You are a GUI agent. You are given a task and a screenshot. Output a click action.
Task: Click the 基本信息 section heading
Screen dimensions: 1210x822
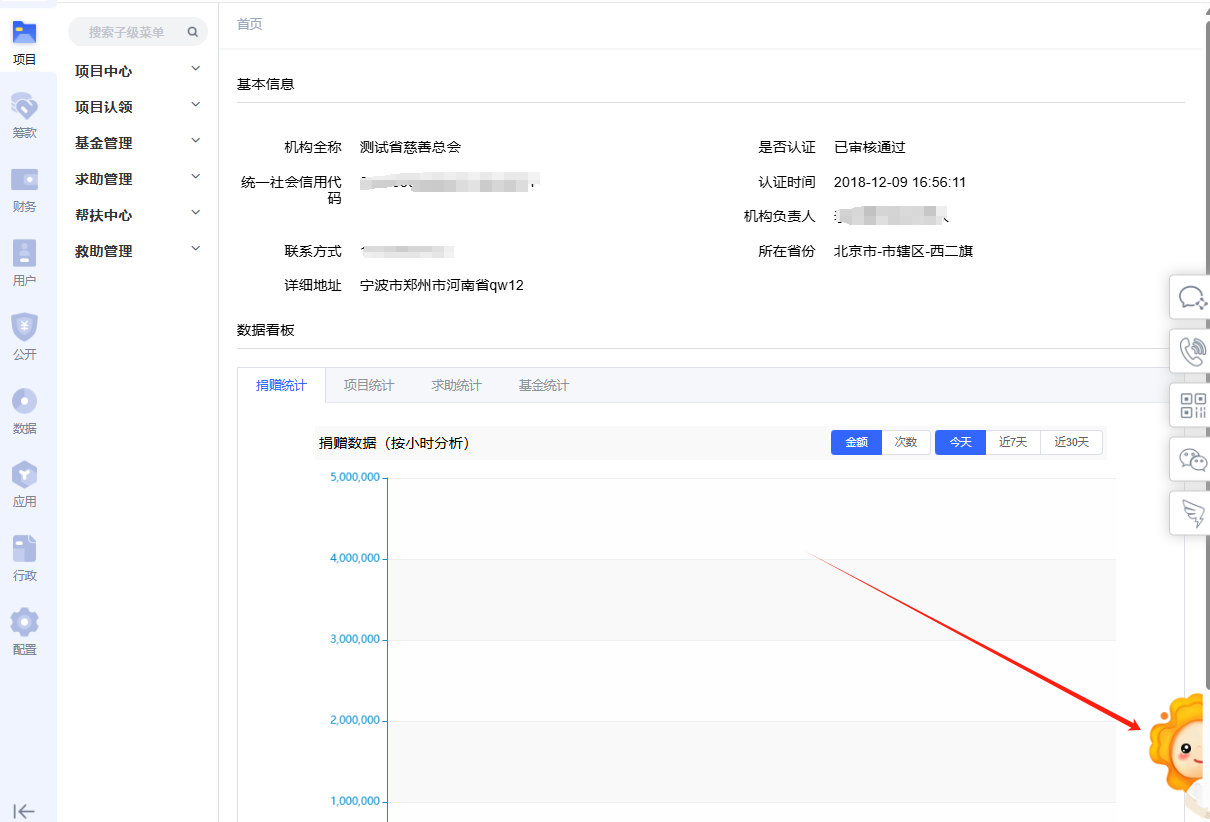coord(266,84)
